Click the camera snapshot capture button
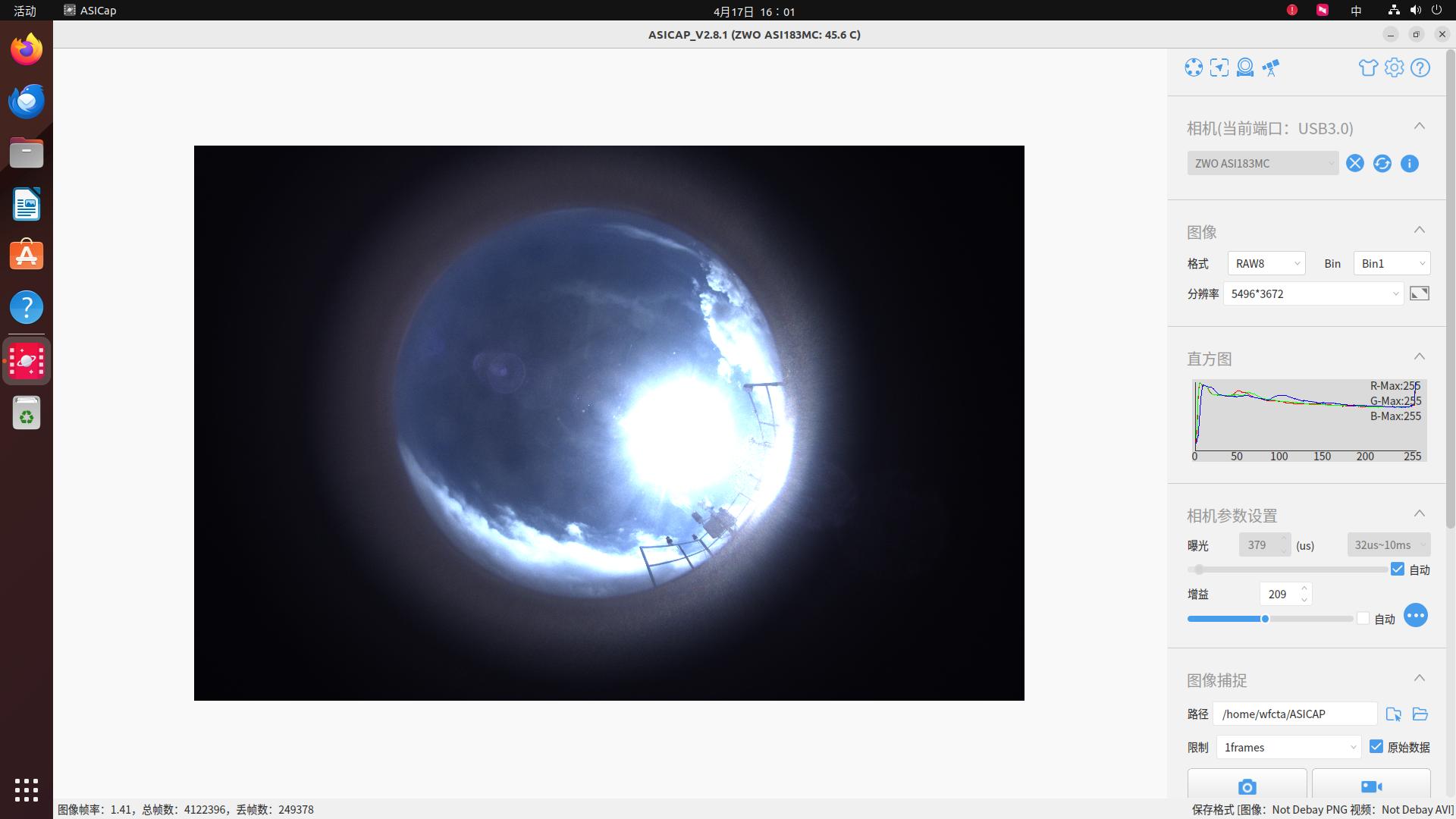 pos(1247,786)
